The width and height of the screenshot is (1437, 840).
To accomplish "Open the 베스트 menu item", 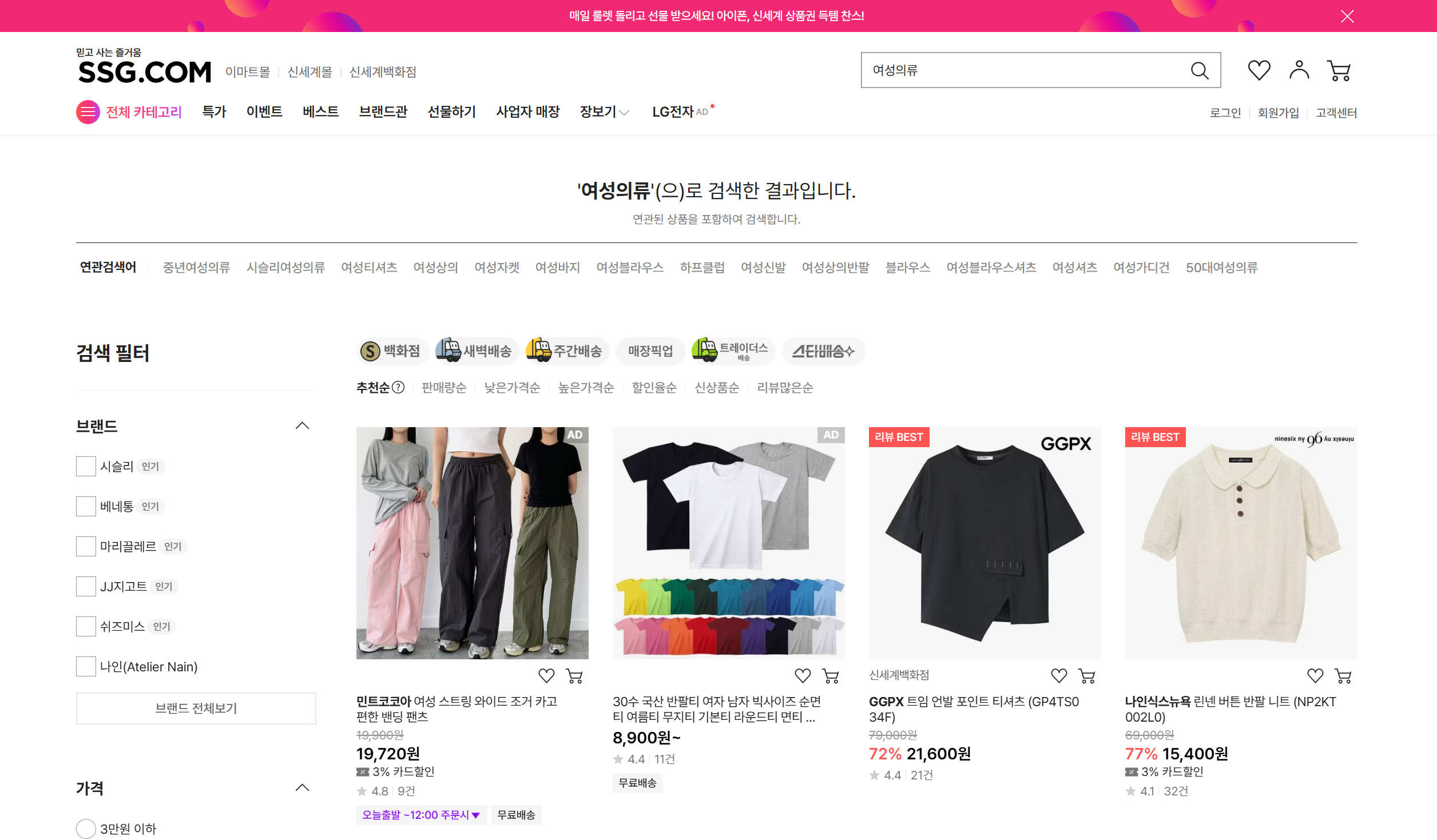I will tap(320, 112).
